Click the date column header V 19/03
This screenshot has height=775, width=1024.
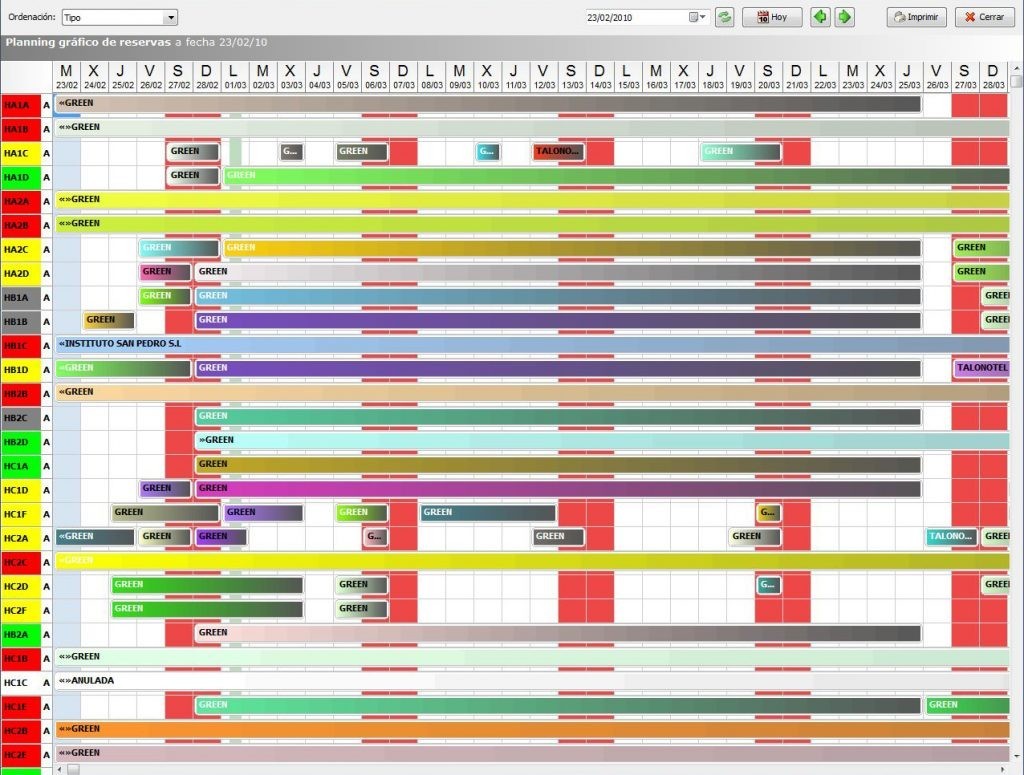pyautogui.click(x=741, y=77)
